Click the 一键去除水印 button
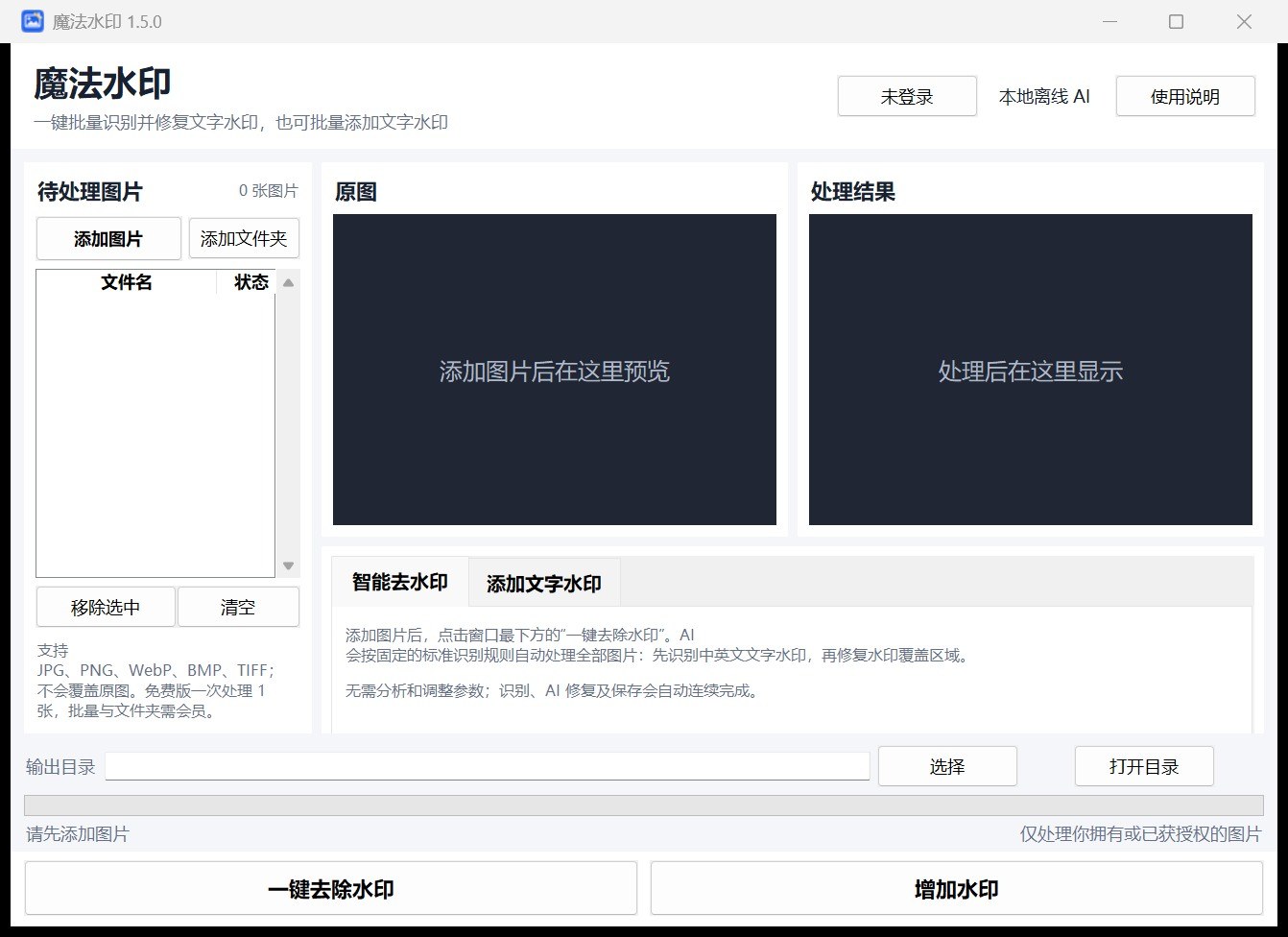1288x937 pixels. tap(331, 888)
